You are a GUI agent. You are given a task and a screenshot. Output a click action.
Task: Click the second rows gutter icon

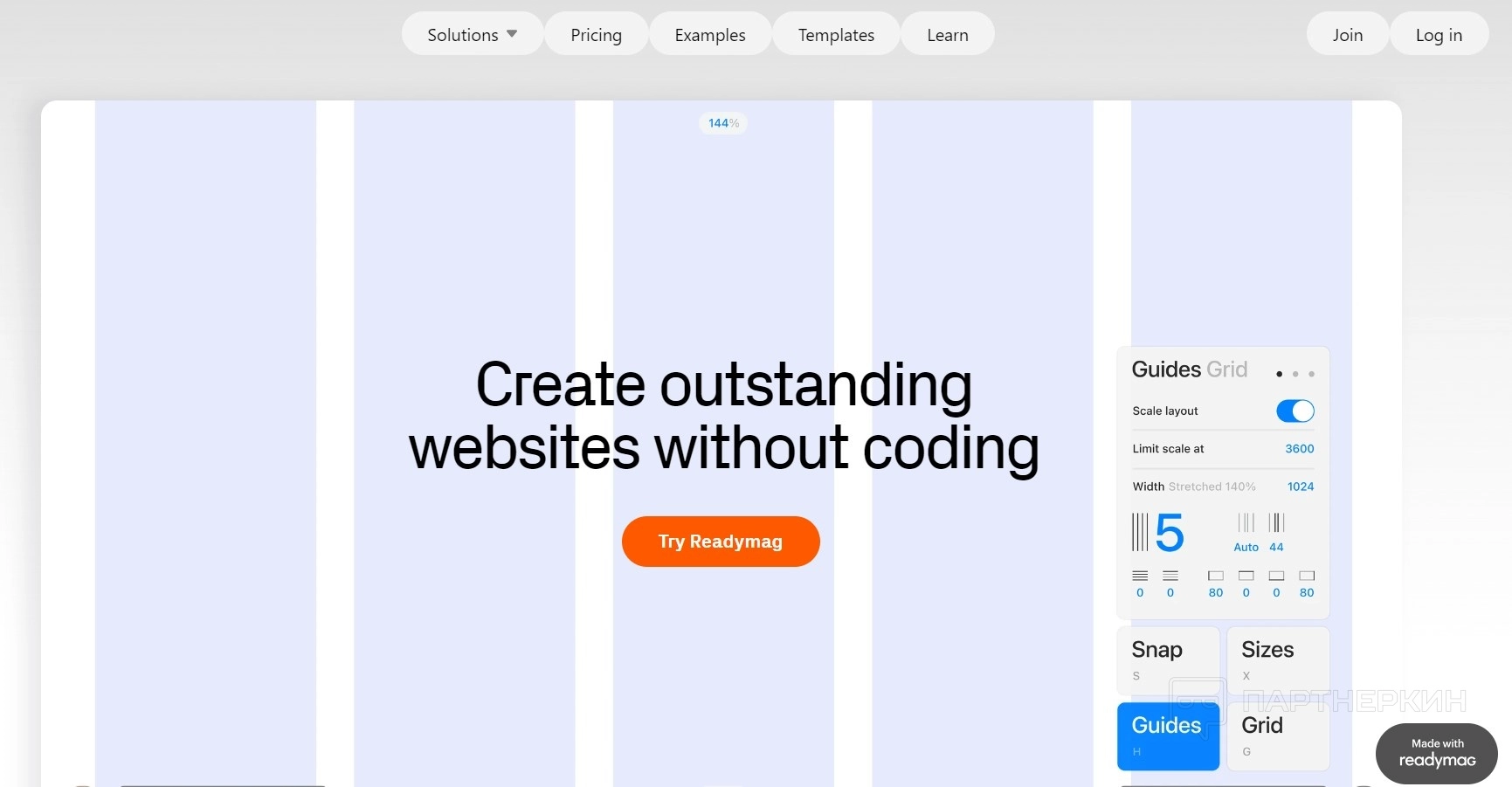(1170, 576)
